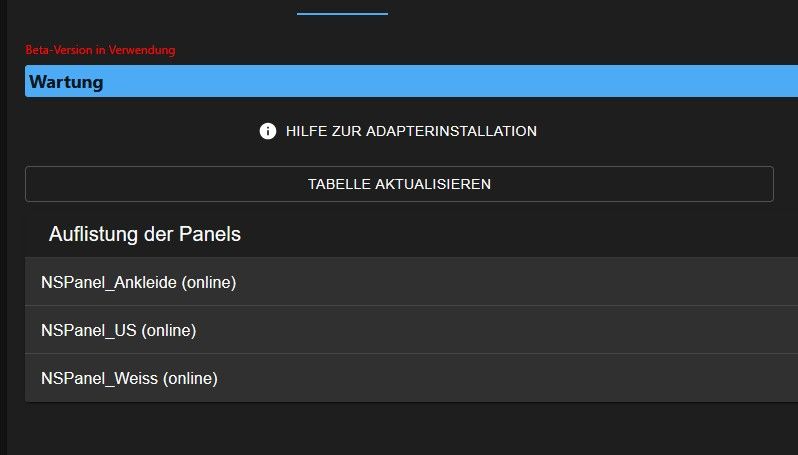Select the active tab with blue underline
The height and width of the screenshot is (455, 798).
pyautogui.click(x=342, y=8)
